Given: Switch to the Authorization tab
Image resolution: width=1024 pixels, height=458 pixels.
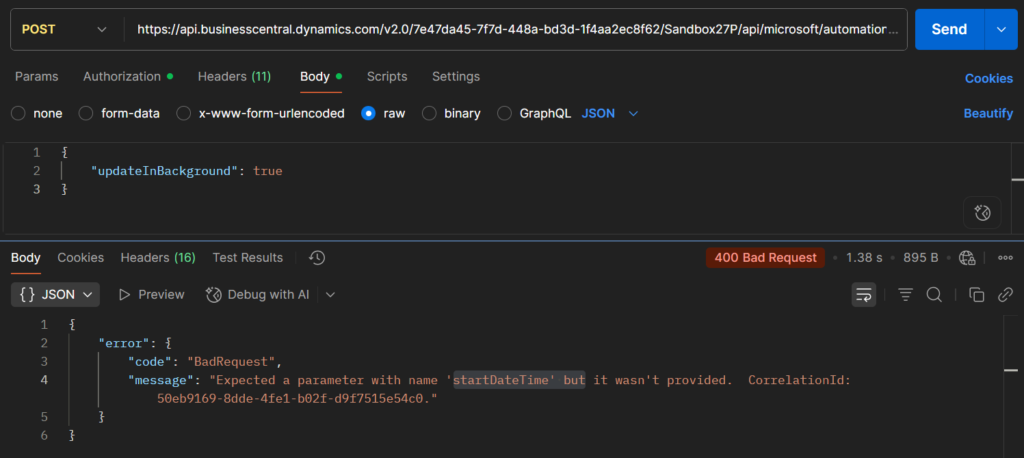Looking at the screenshot, I should (121, 77).
